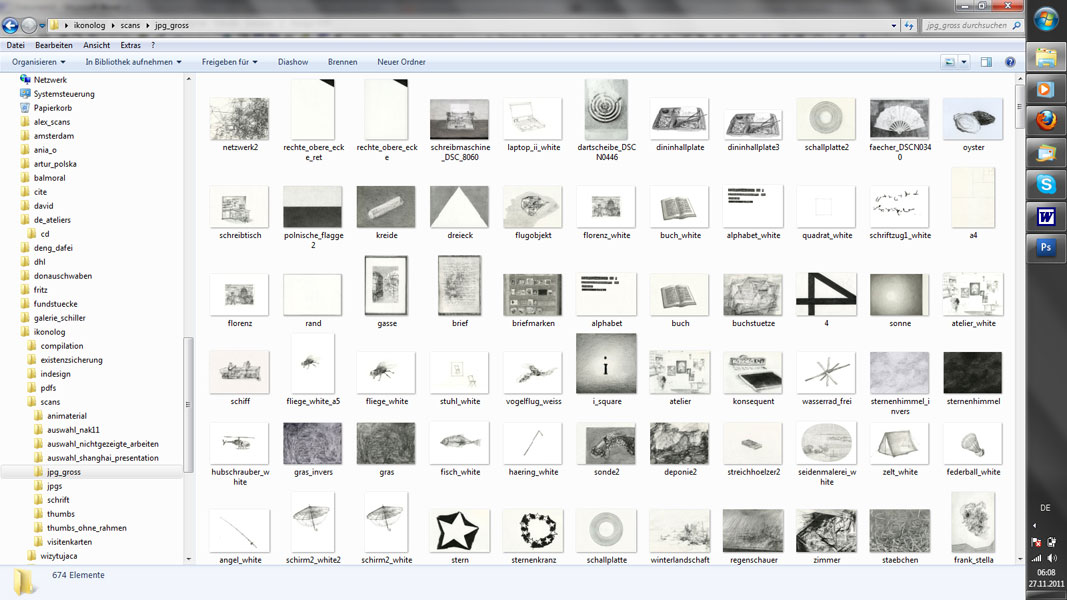Open the In Bibliothek aufnehmen dropdown

click(x=133, y=62)
